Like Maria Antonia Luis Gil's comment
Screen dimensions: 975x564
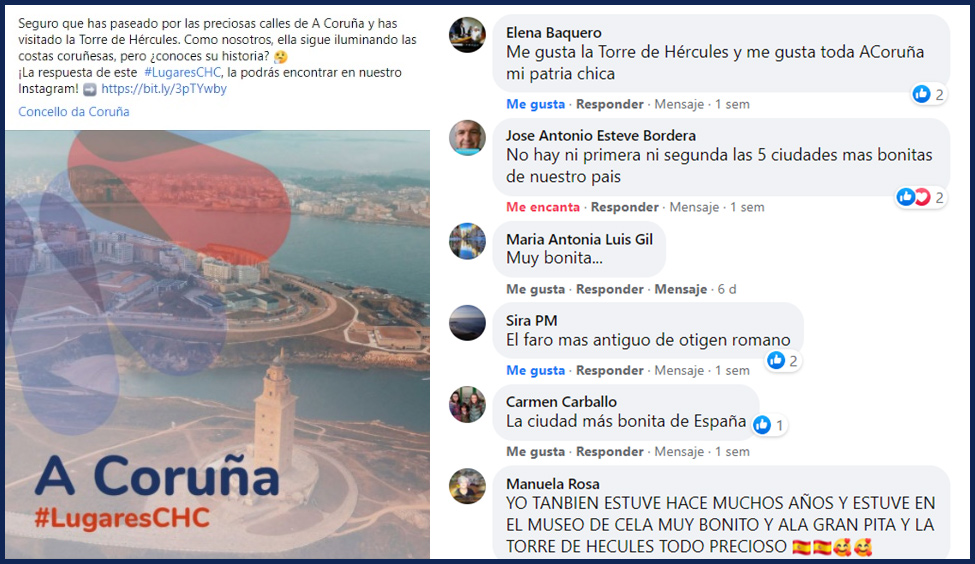coord(535,289)
